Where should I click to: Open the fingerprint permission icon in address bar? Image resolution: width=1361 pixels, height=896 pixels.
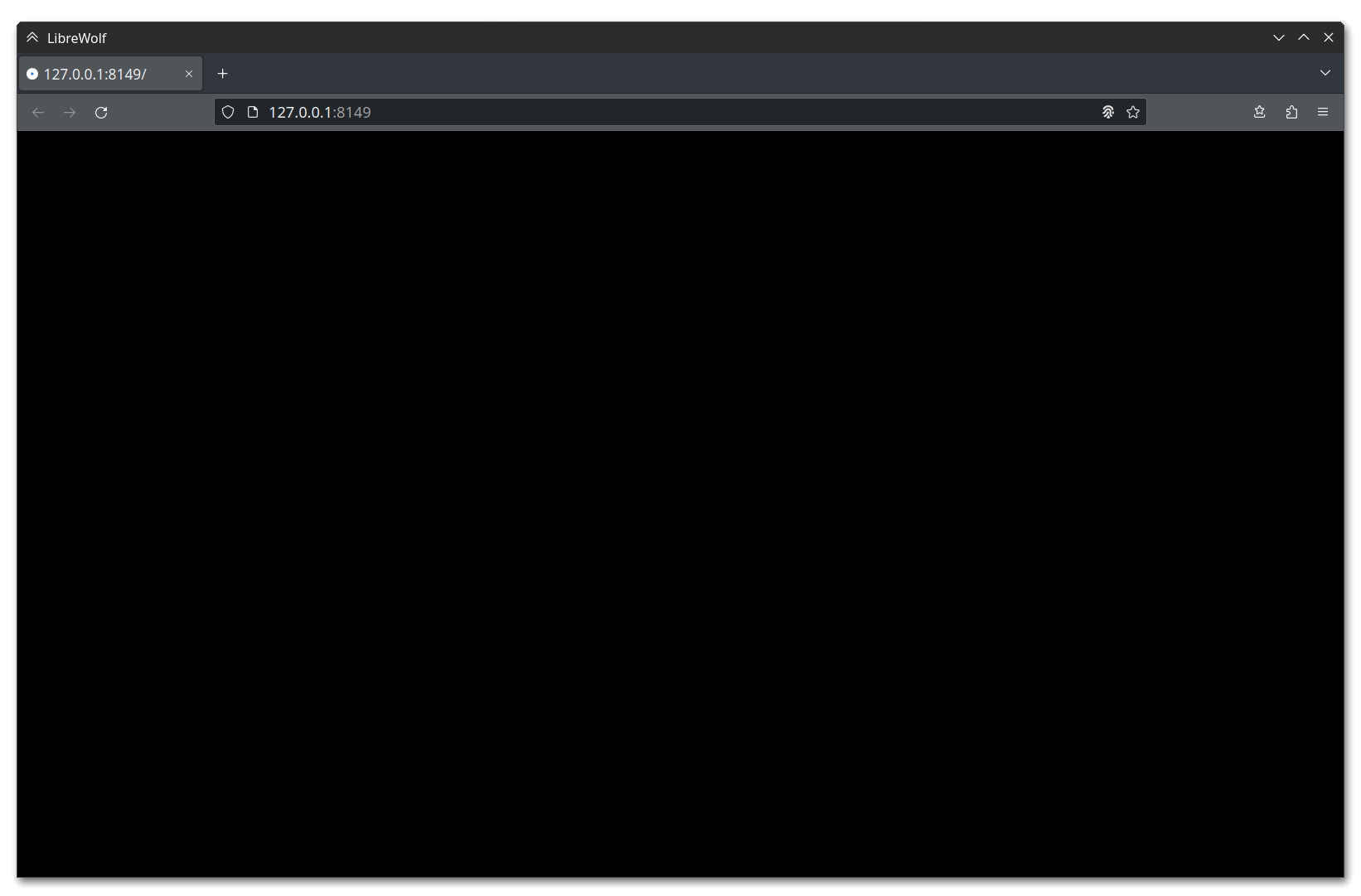click(1107, 113)
